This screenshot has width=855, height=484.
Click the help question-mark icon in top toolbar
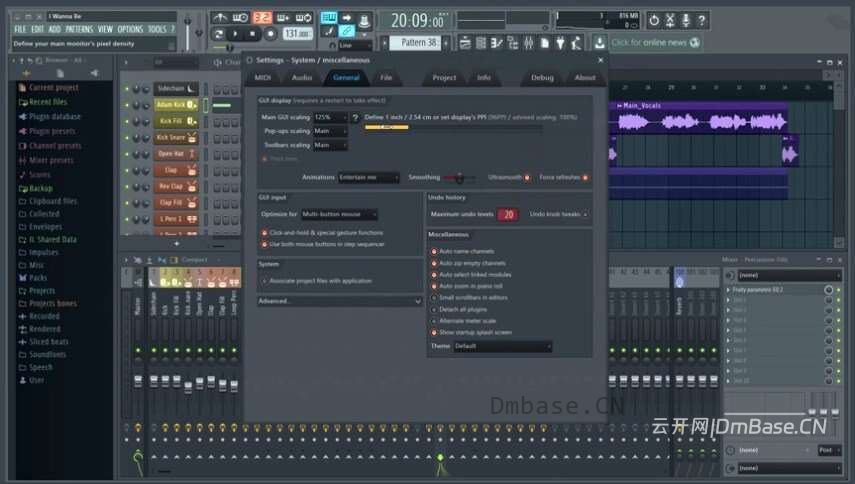pyautogui.click(x=702, y=21)
